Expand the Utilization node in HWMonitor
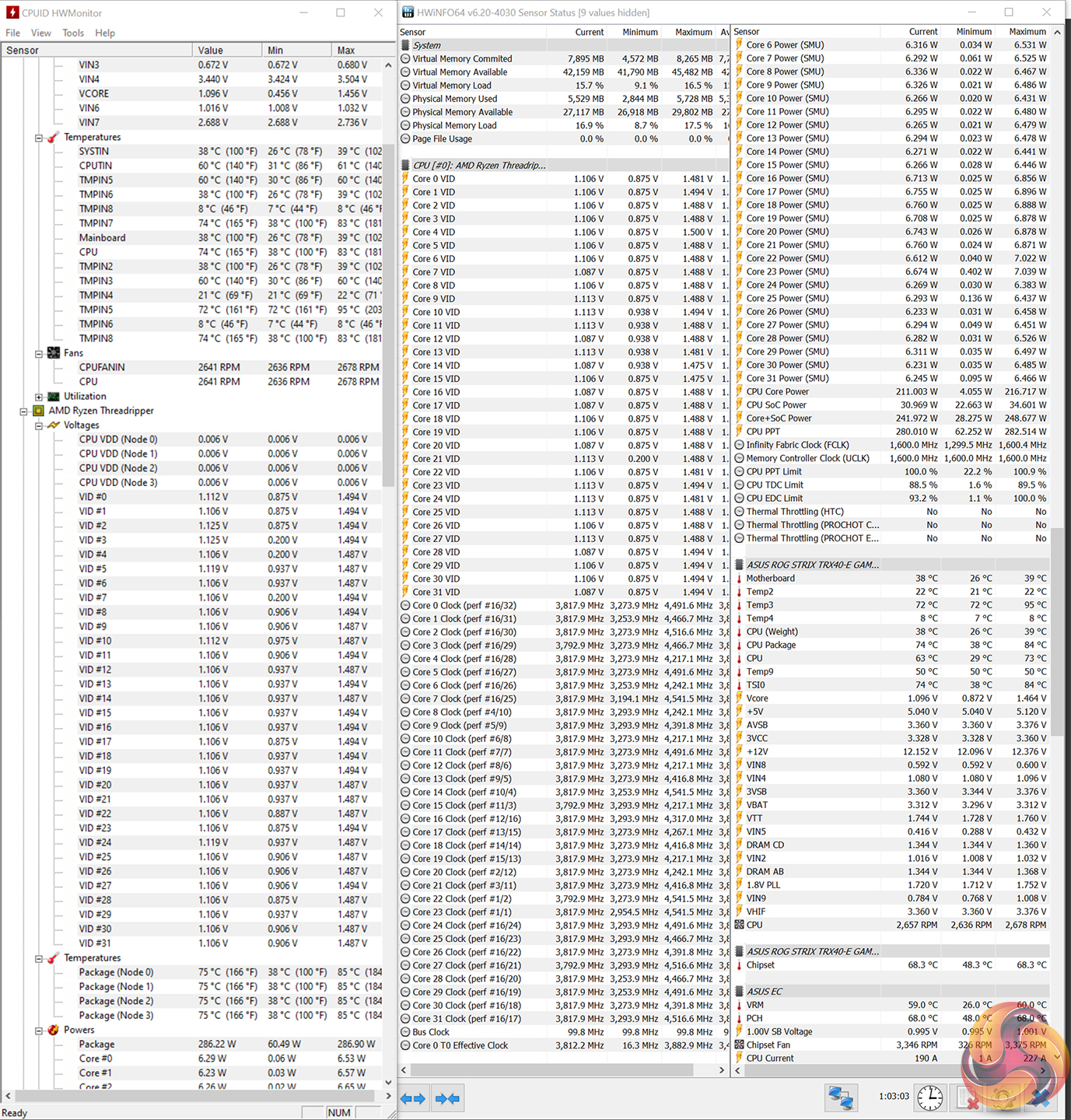The height and width of the screenshot is (1120, 1071). tap(38, 397)
